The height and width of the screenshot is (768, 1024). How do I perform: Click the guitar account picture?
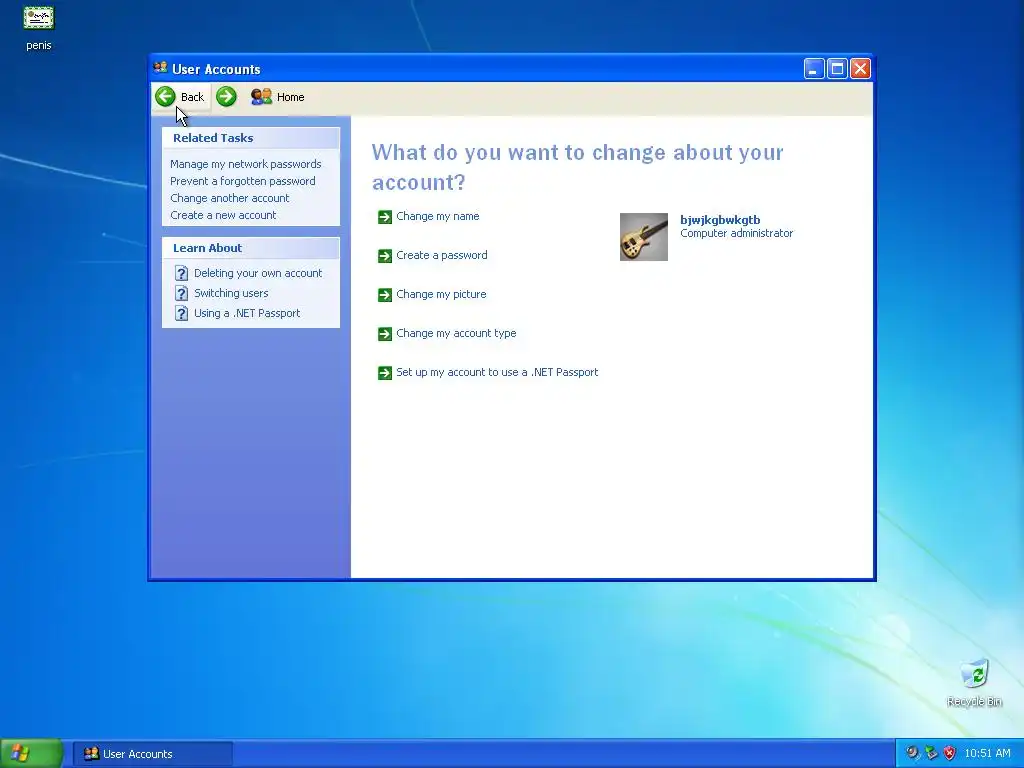click(644, 236)
